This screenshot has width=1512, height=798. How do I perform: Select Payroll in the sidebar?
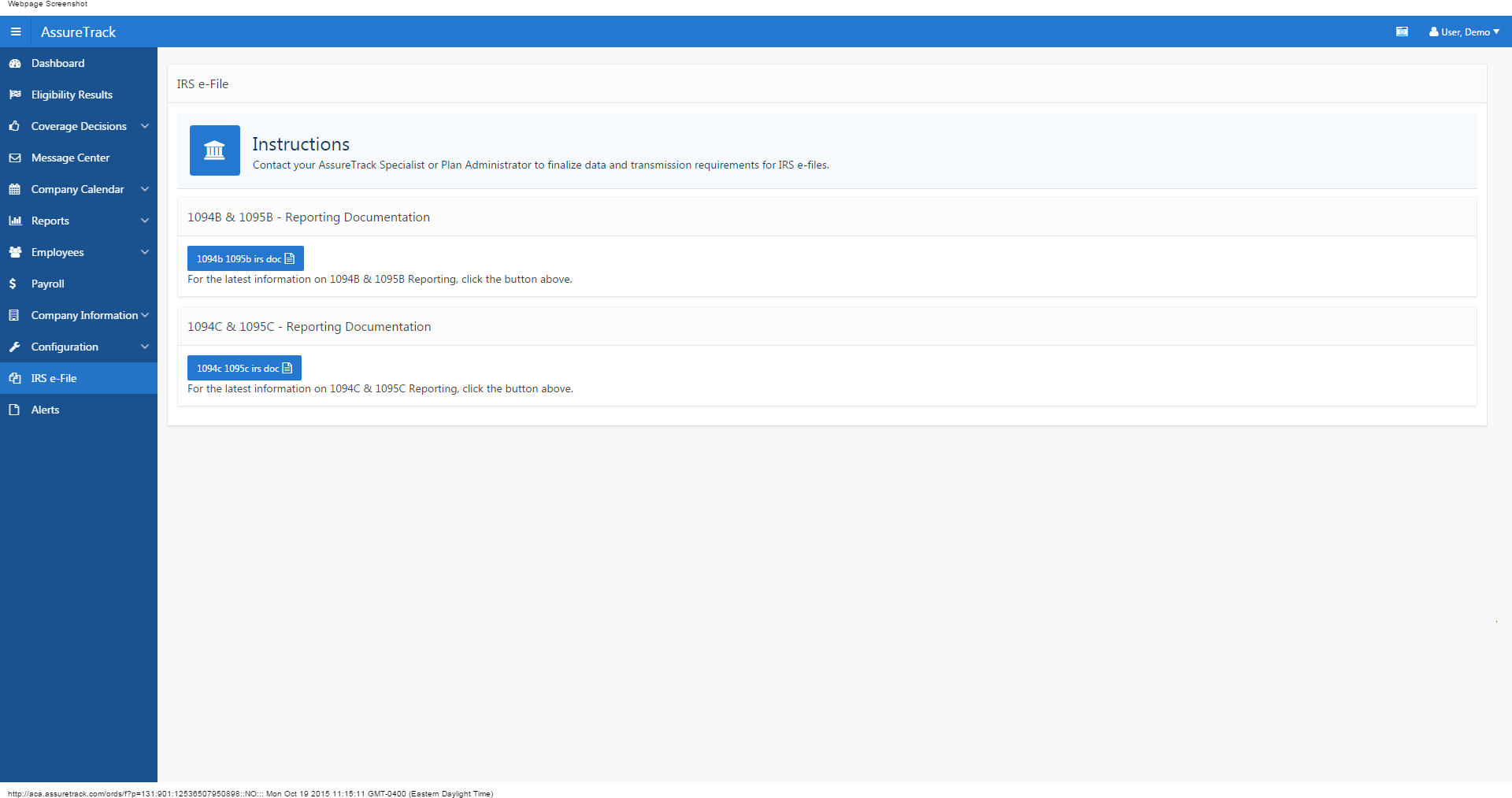point(79,284)
